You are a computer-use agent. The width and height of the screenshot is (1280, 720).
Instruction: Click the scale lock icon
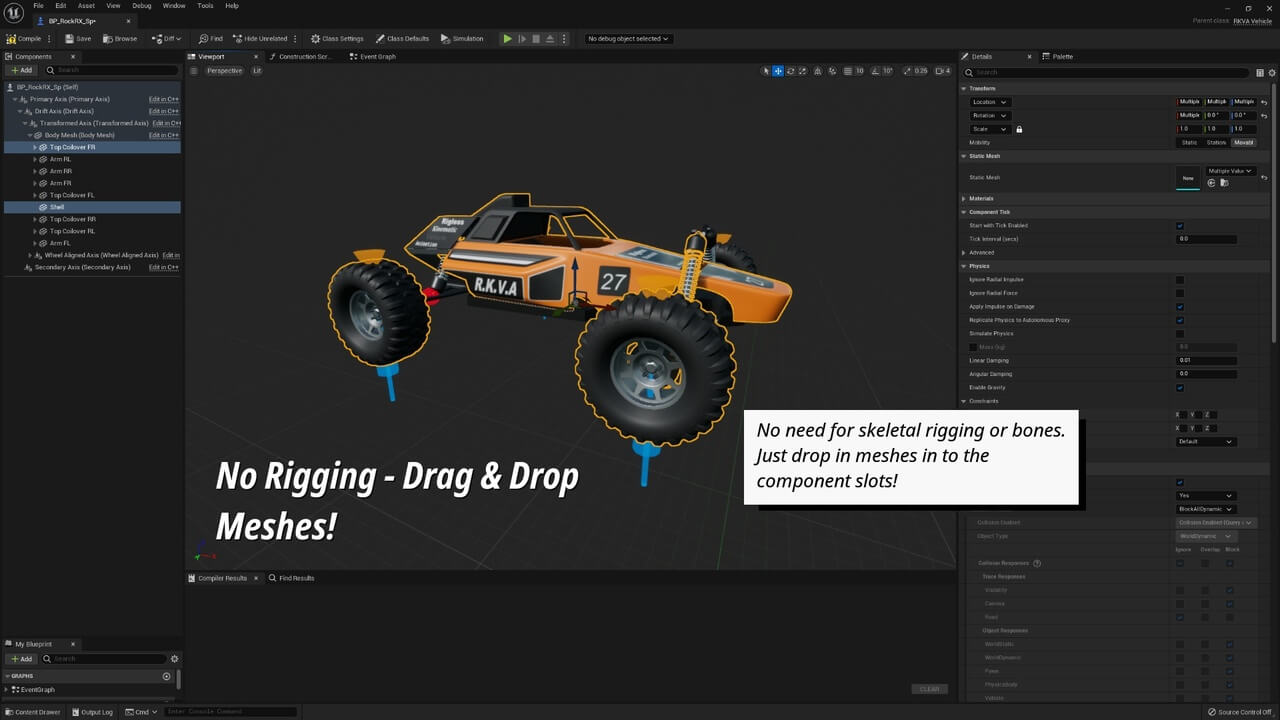1019,129
